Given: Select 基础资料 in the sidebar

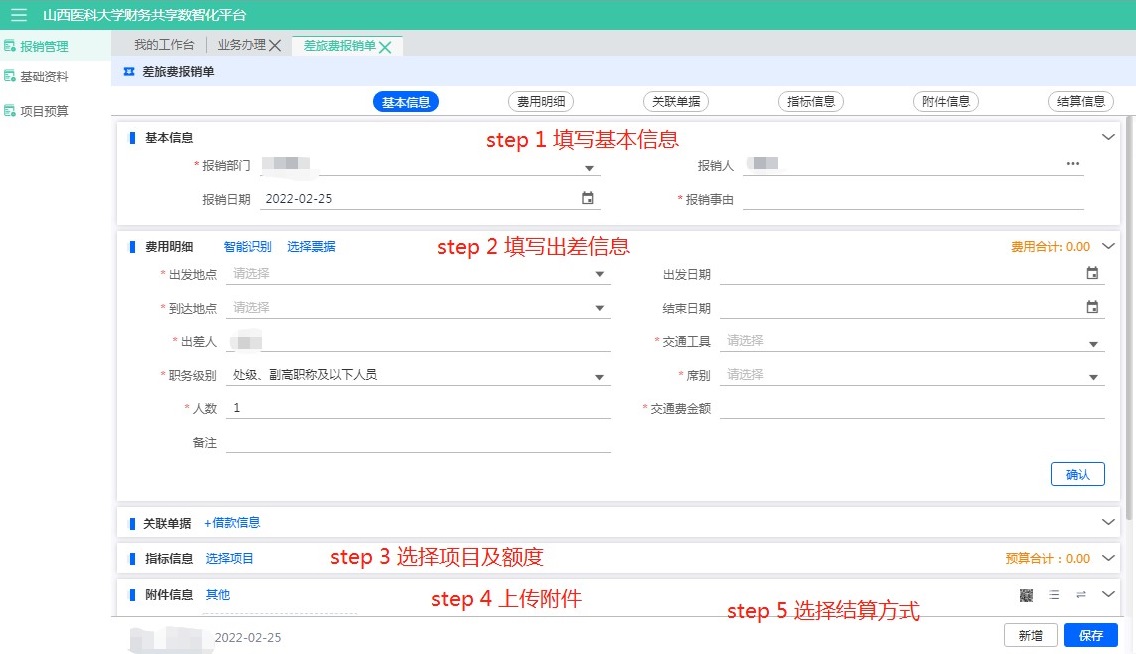Looking at the screenshot, I should [x=44, y=77].
